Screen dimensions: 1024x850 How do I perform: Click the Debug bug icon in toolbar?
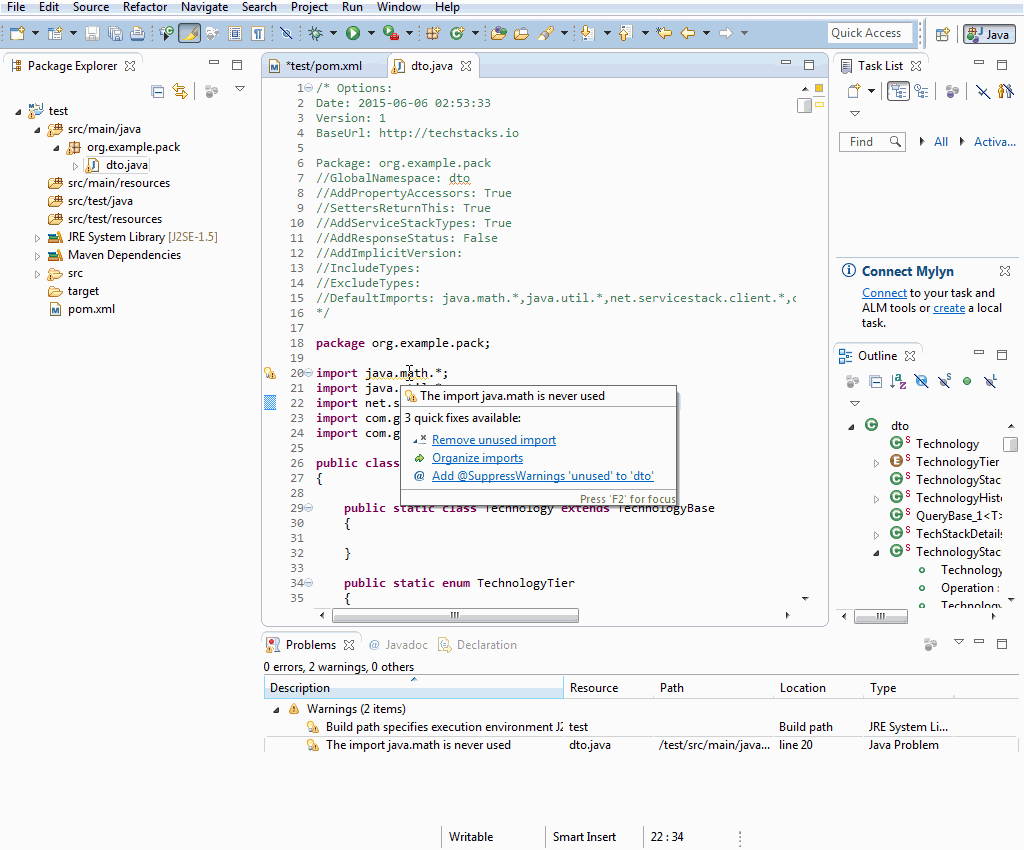pyautogui.click(x=315, y=34)
